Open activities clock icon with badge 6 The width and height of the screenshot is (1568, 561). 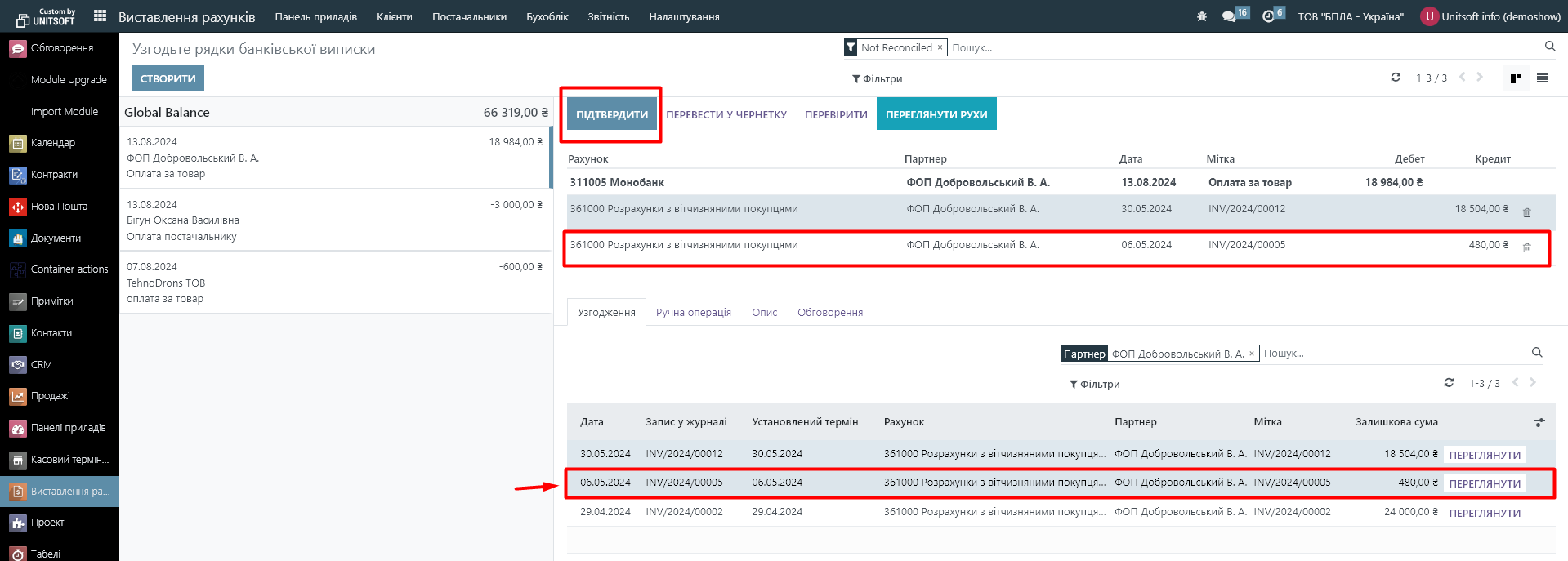(x=1268, y=16)
